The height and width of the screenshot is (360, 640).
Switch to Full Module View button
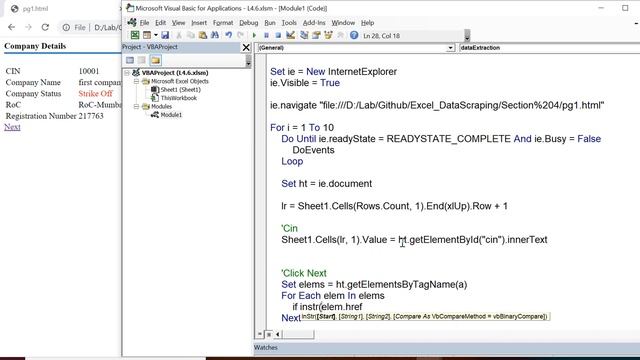pos(269,334)
